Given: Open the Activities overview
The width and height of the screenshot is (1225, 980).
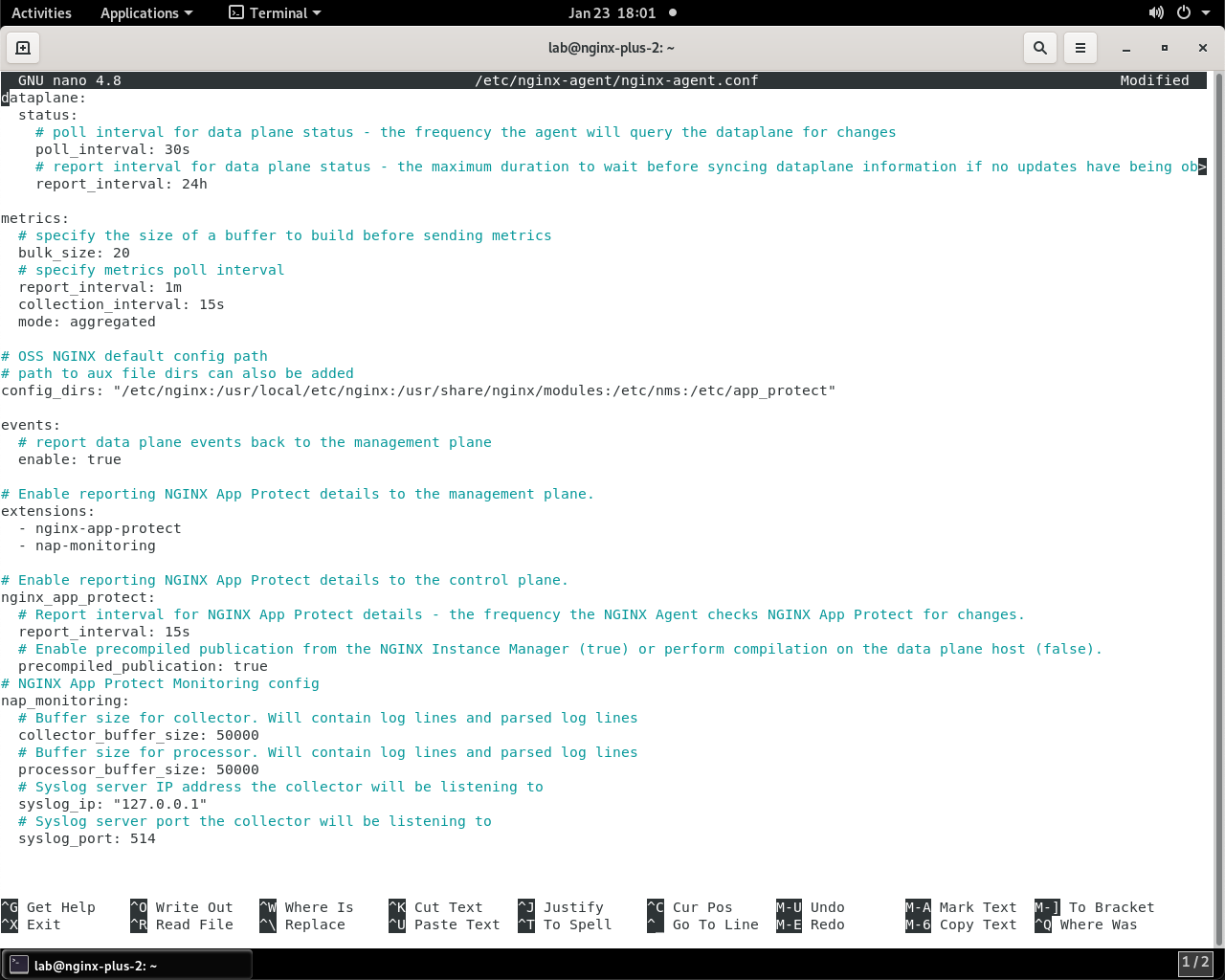Looking at the screenshot, I should coord(41,12).
